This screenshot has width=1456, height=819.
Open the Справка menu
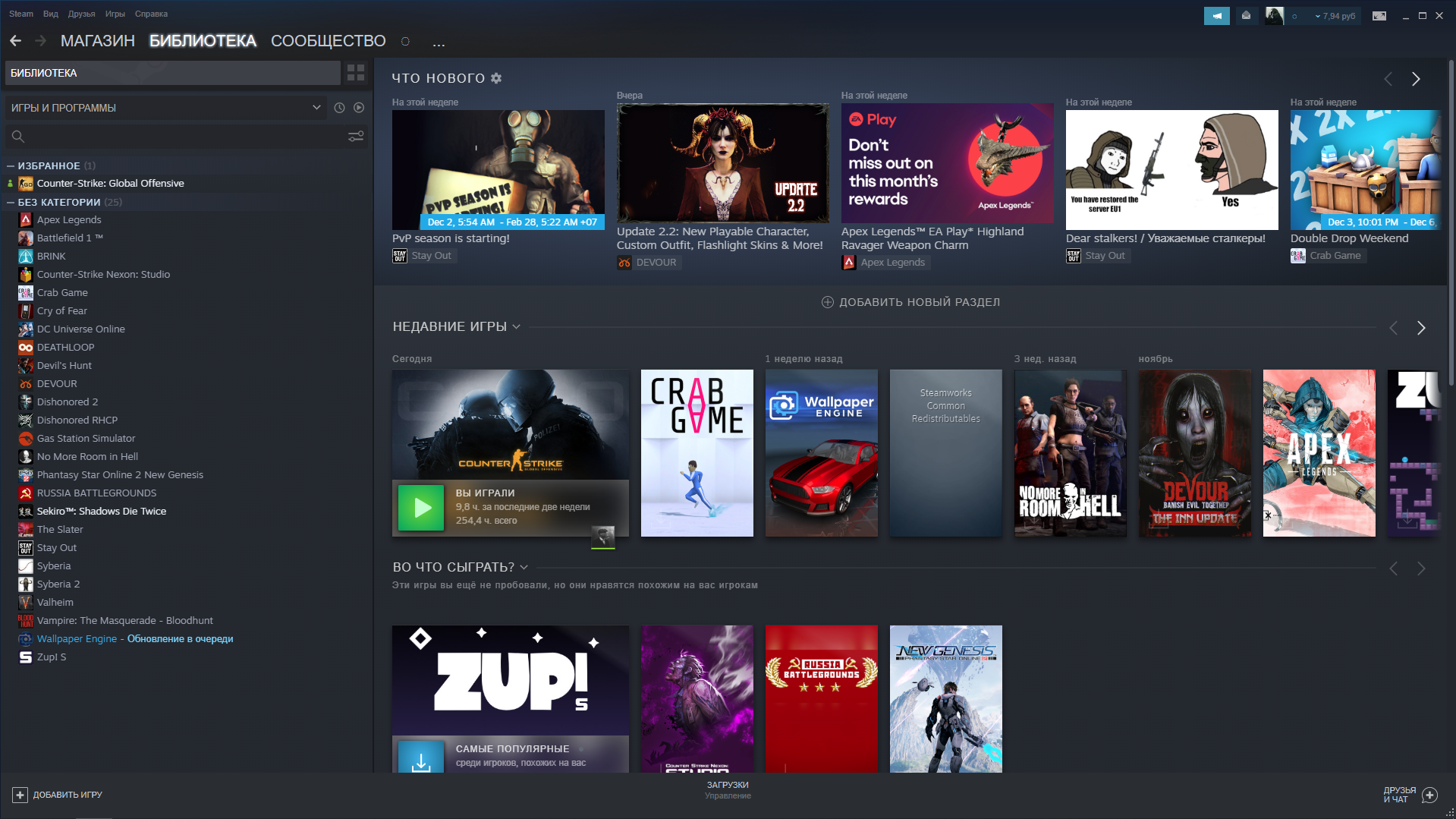tap(151, 14)
